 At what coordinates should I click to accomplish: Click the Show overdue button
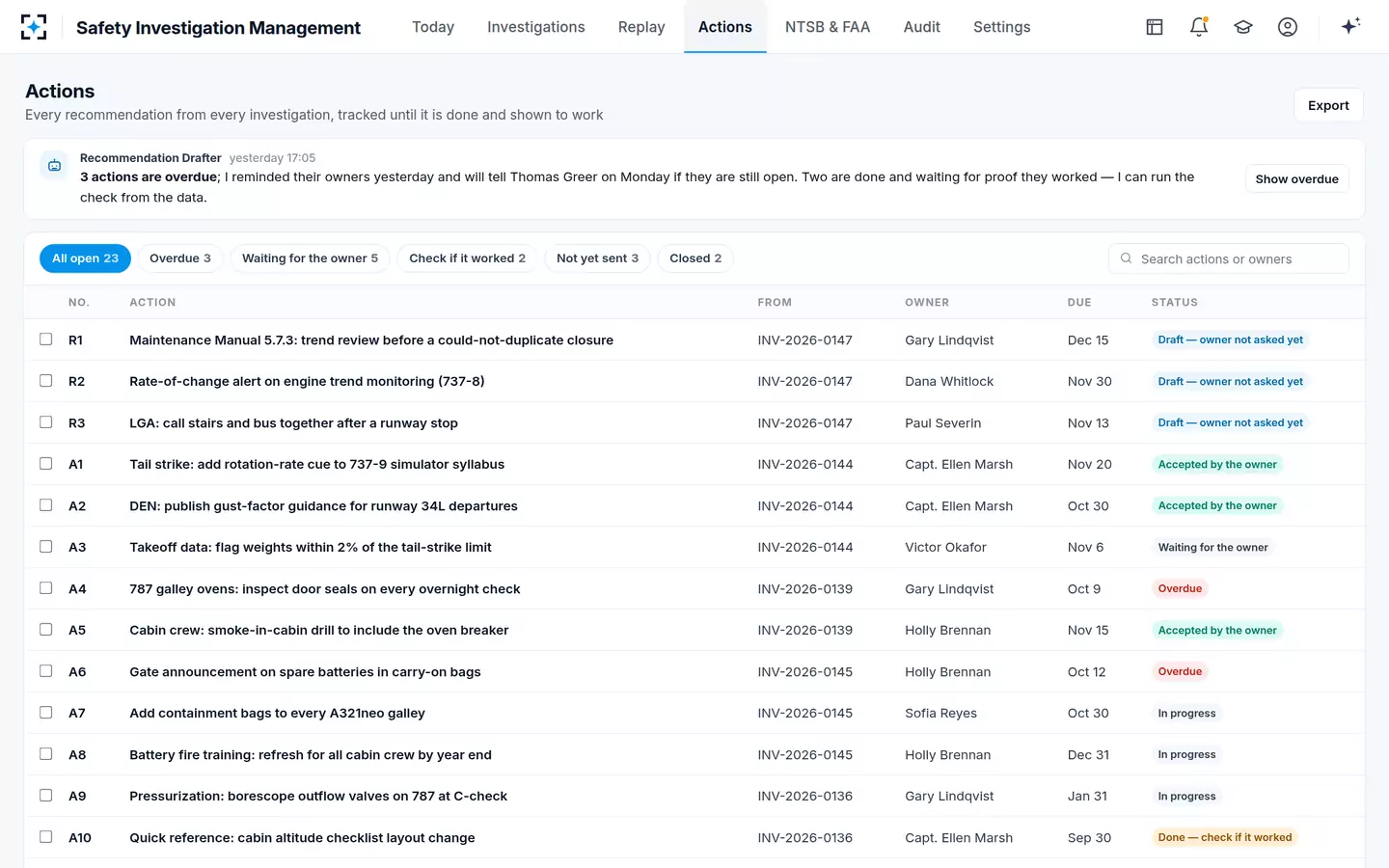tap(1296, 179)
